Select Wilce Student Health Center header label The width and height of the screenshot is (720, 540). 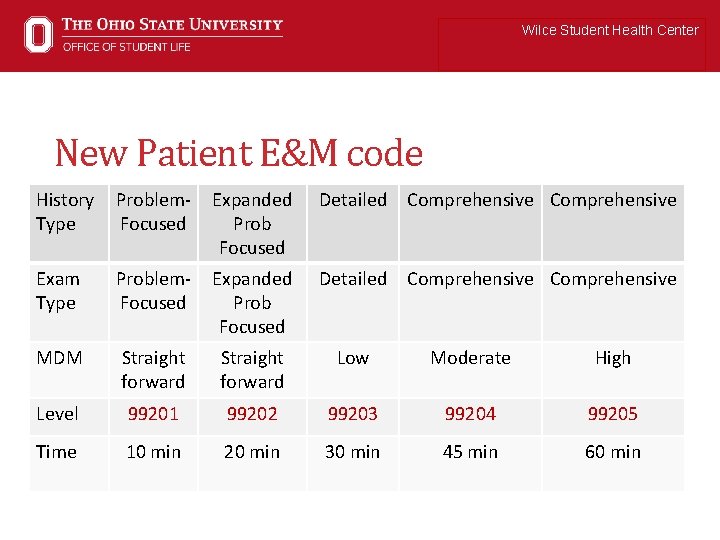pyautogui.click(x=609, y=30)
